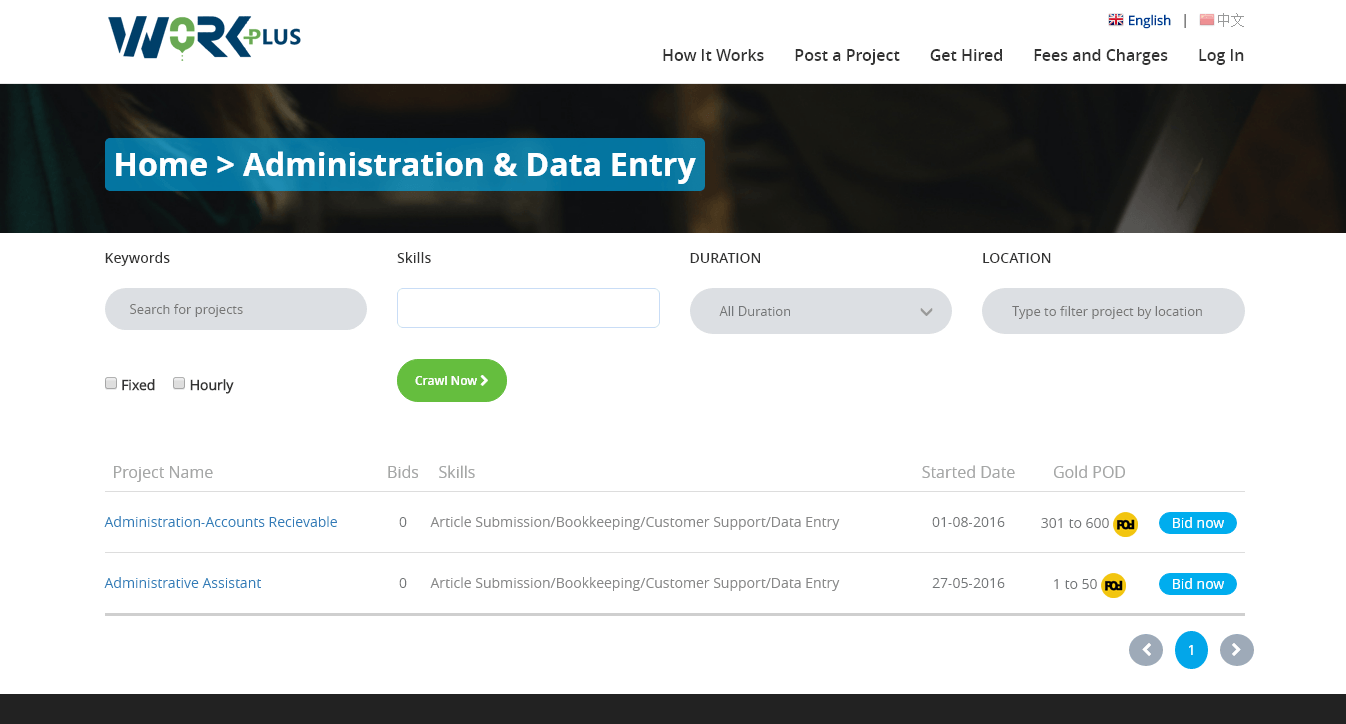Click the Chinese flag icon
The height and width of the screenshot is (724, 1346).
1207,20
